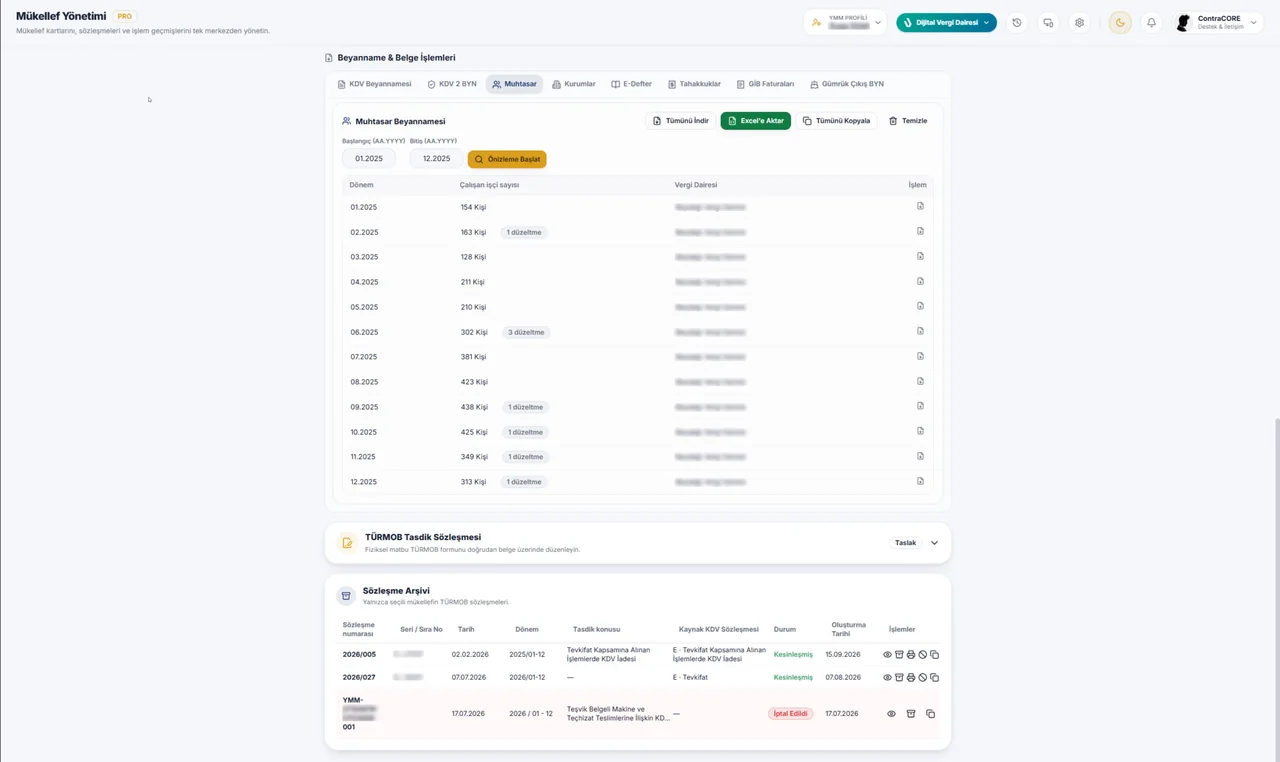Open the GİB Faturaları tab
This screenshot has height=762, width=1280.
click(x=766, y=84)
